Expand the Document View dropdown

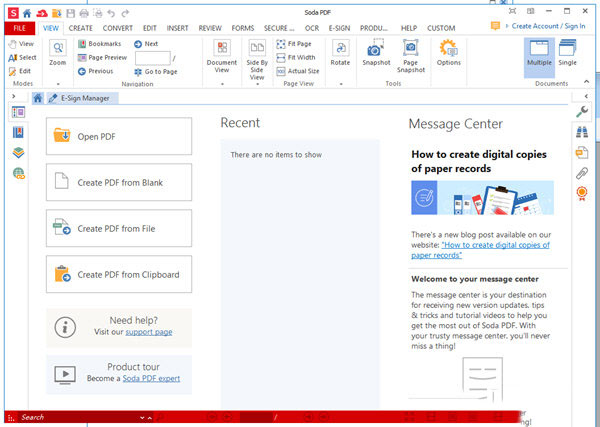click(222, 83)
